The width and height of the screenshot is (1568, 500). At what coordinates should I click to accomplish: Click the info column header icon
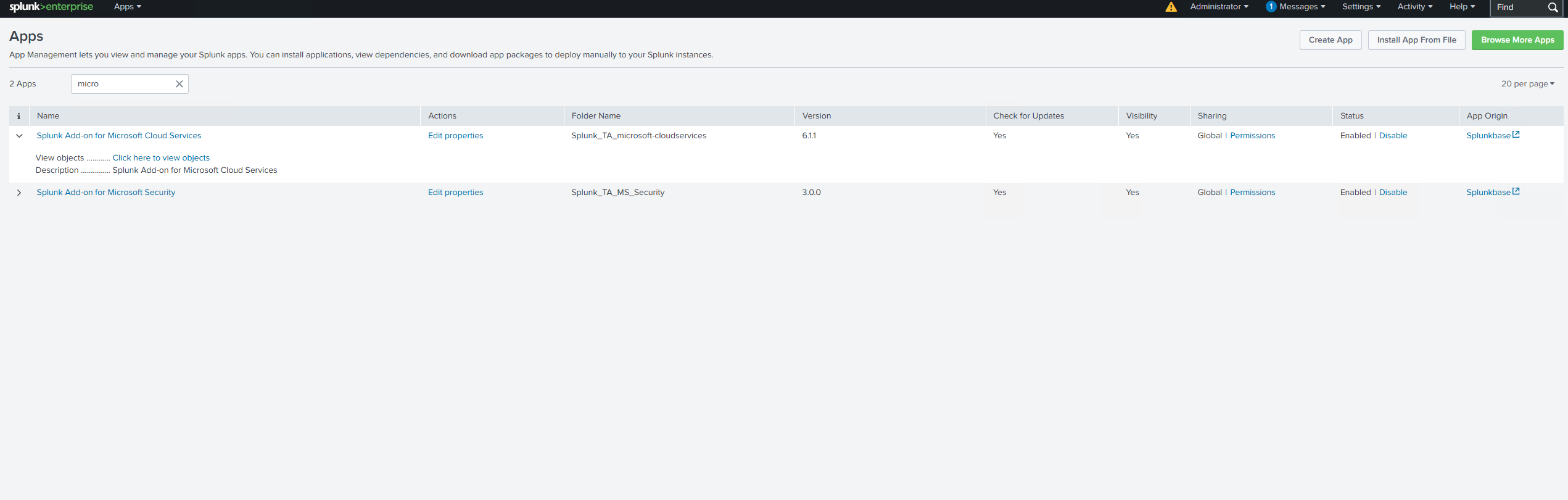19,116
